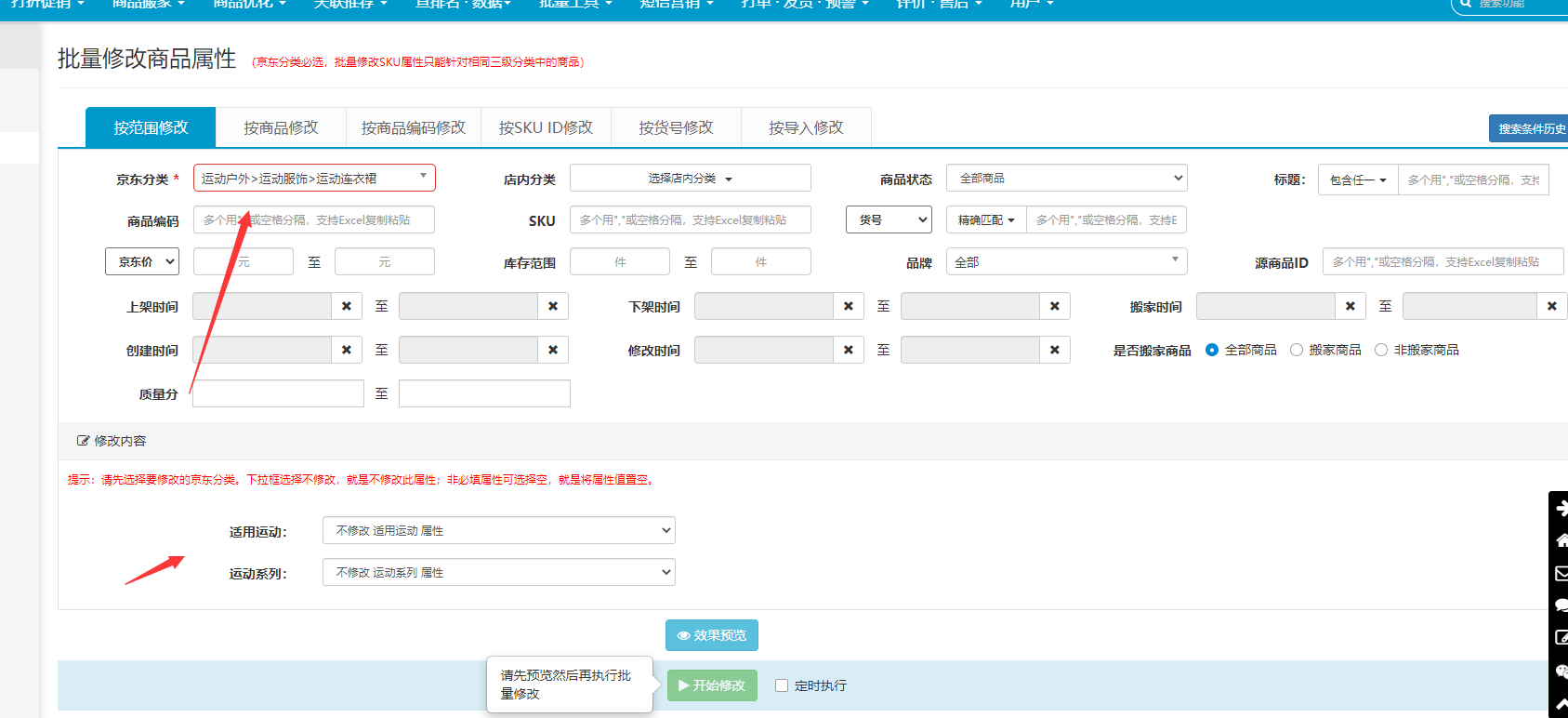This screenshot has width=1568, height=718.
Task: Select the 非搬家商品 radio option
Action: coord(1381,350)
